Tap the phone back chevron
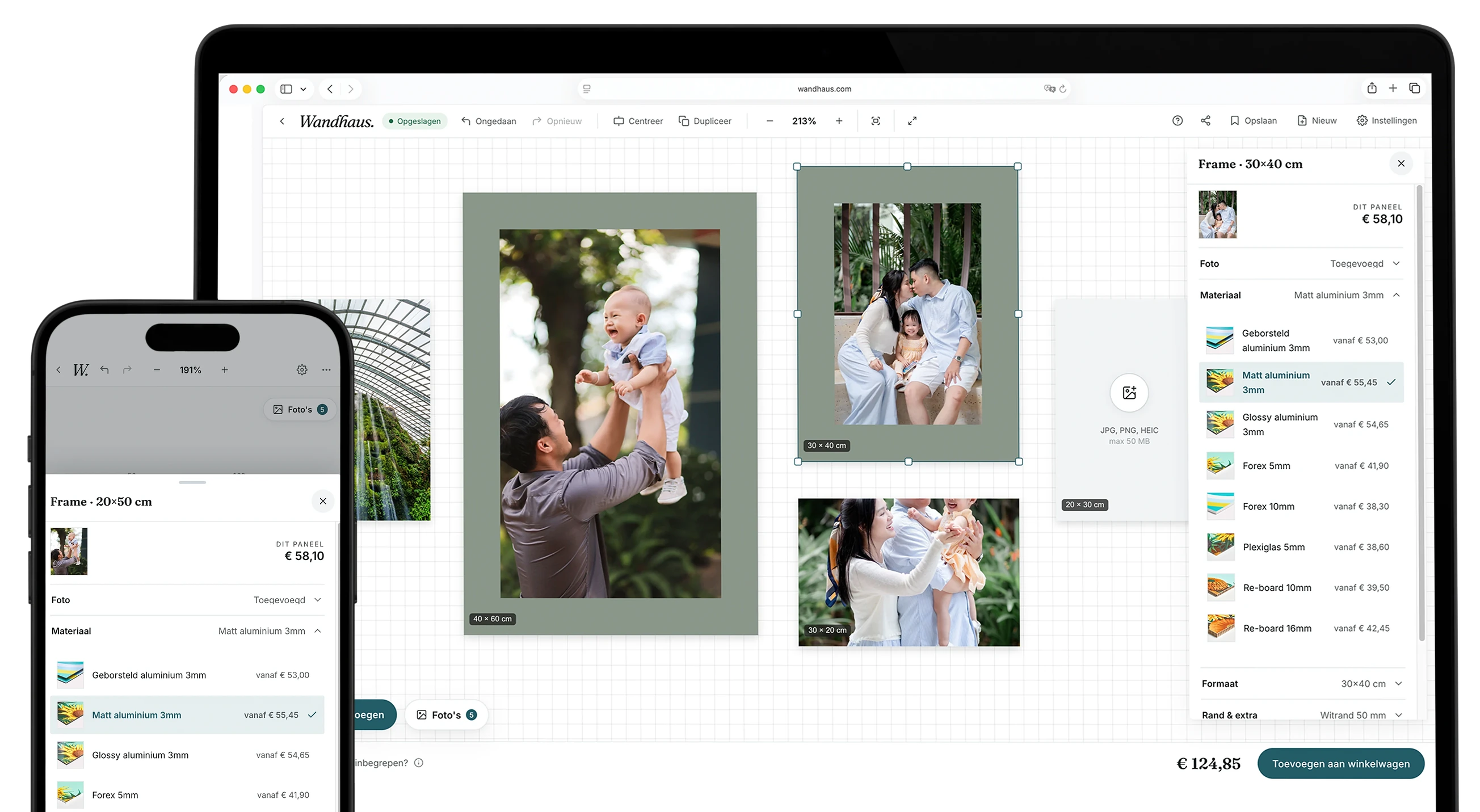 click(58, 370)
